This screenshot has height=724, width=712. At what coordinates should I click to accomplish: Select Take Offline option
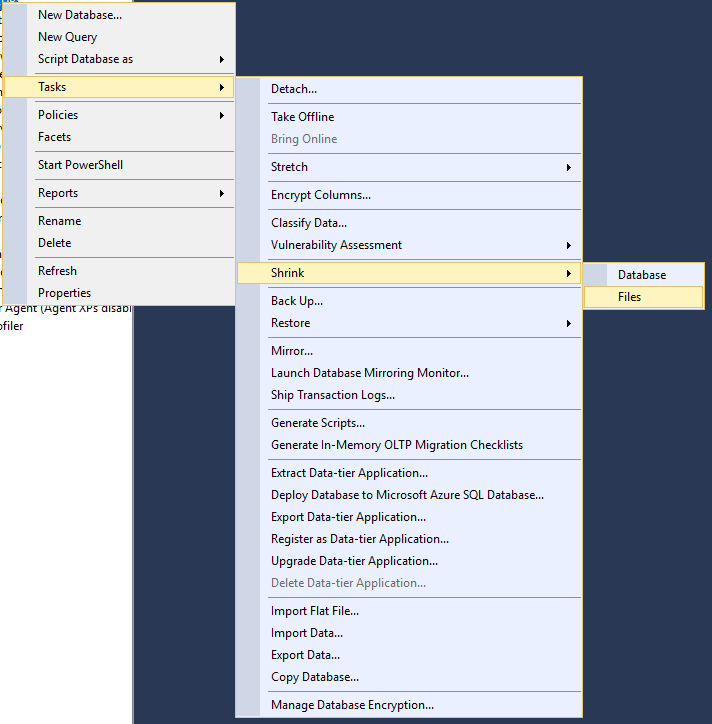click(x=302, y=117)
